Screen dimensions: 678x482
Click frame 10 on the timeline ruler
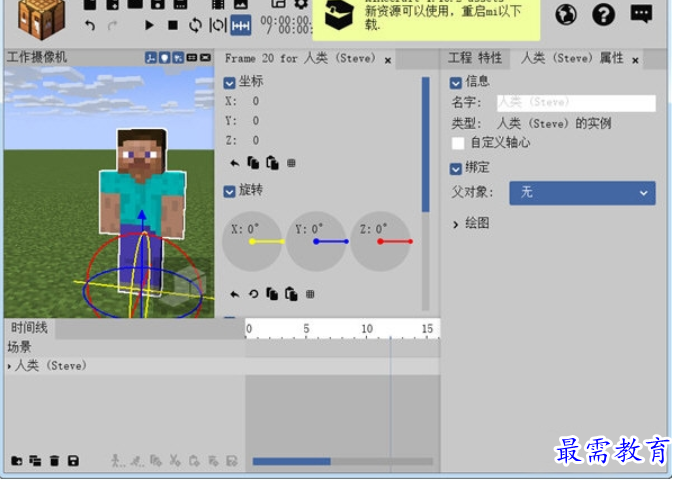[367, 329]
